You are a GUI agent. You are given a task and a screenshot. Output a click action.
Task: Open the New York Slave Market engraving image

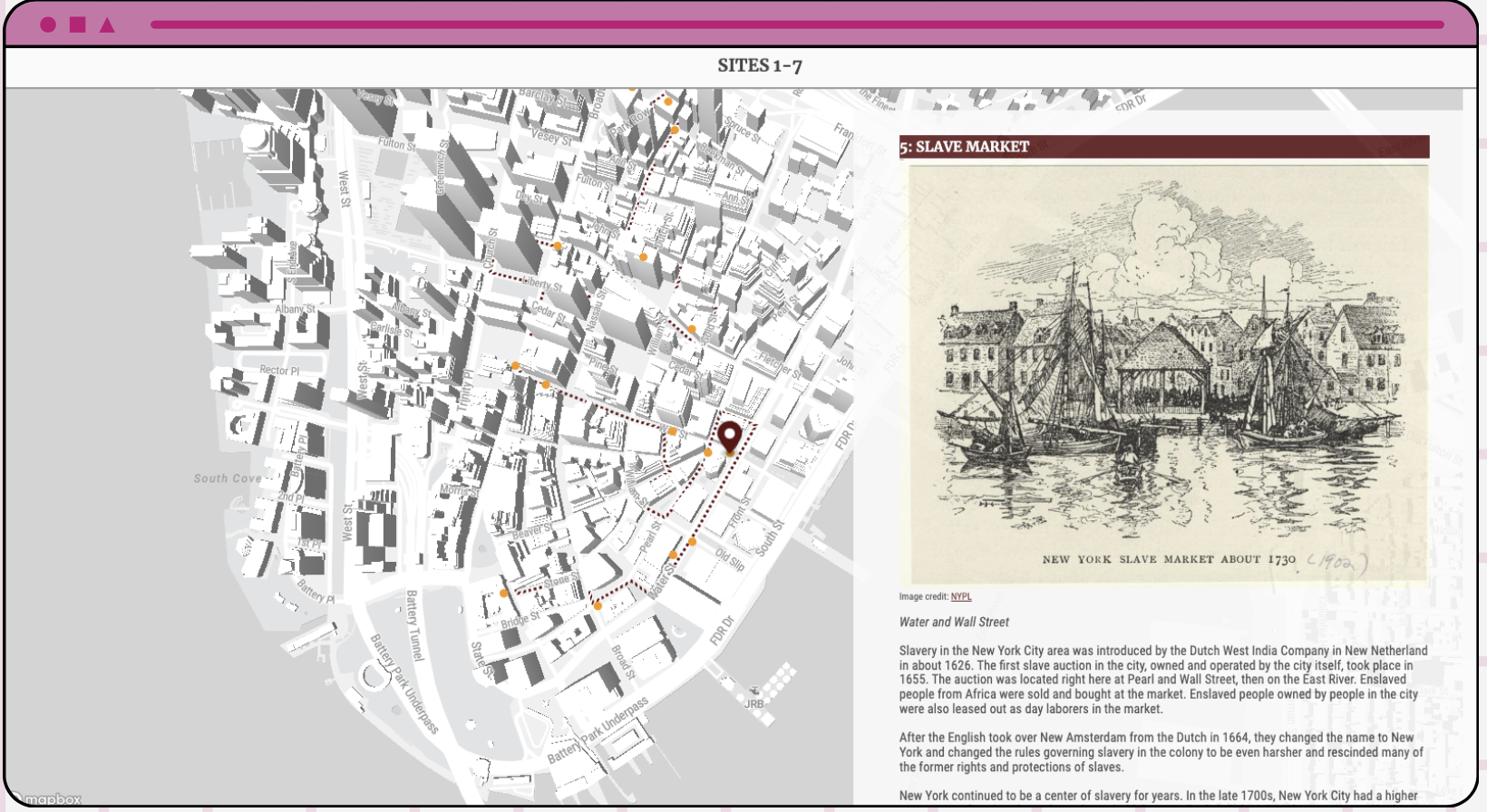click(x=1164, y=373)
